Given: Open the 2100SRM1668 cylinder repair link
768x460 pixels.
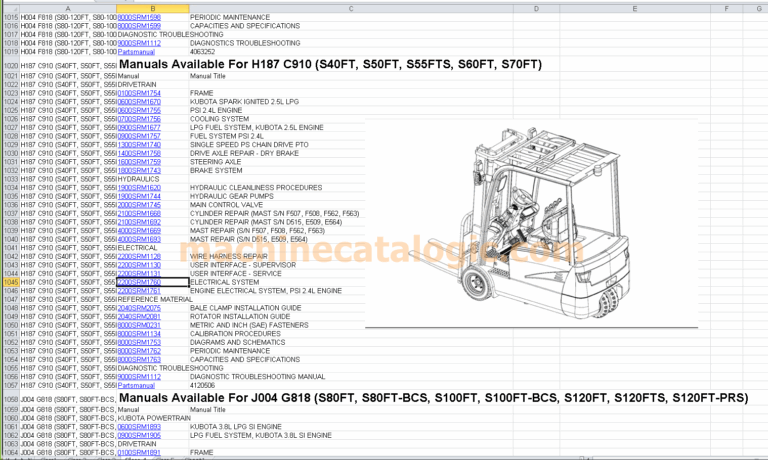Looking at the screenshot, I should (139, 214).
